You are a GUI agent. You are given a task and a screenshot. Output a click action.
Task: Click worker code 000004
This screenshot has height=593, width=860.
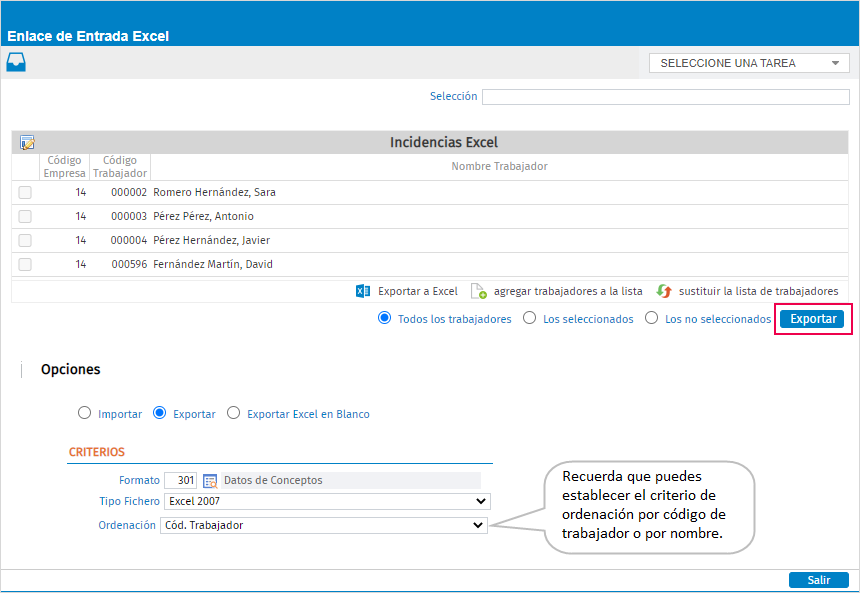click(x=129, y=240)
